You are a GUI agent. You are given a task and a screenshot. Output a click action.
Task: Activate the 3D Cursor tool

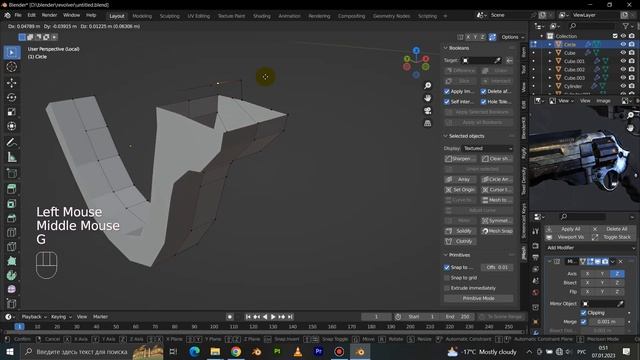click(x=11, y=67)
